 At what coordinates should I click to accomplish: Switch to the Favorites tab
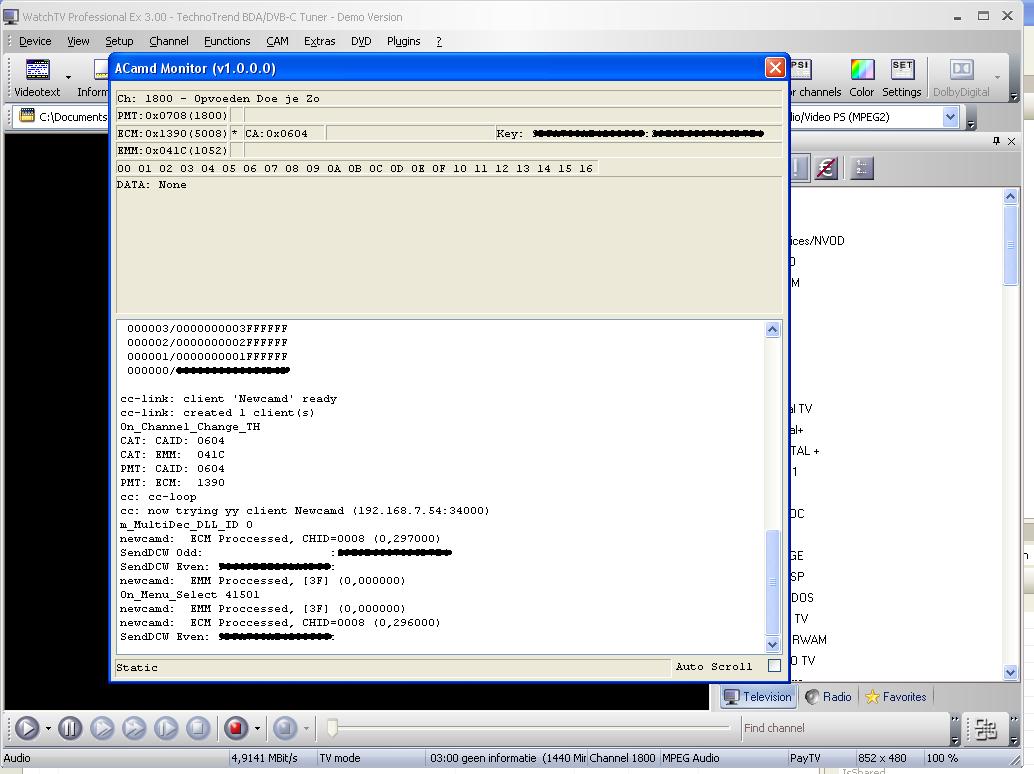[x=896, y=697]
